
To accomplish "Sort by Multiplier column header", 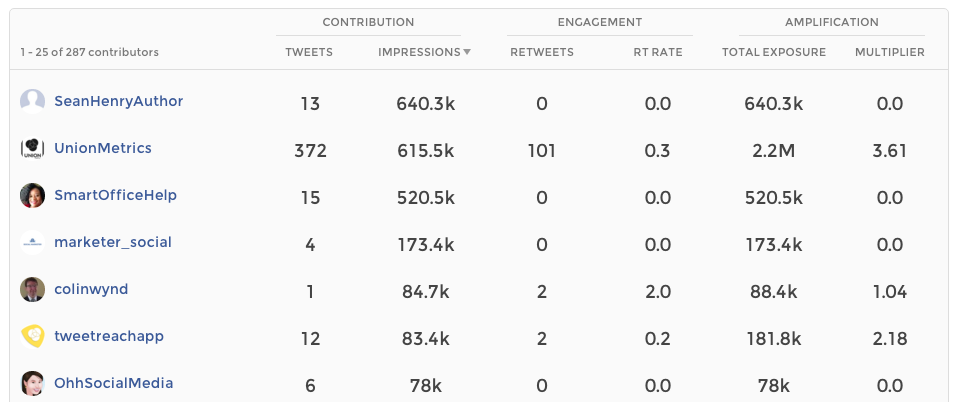I will (x=889, y=52).
